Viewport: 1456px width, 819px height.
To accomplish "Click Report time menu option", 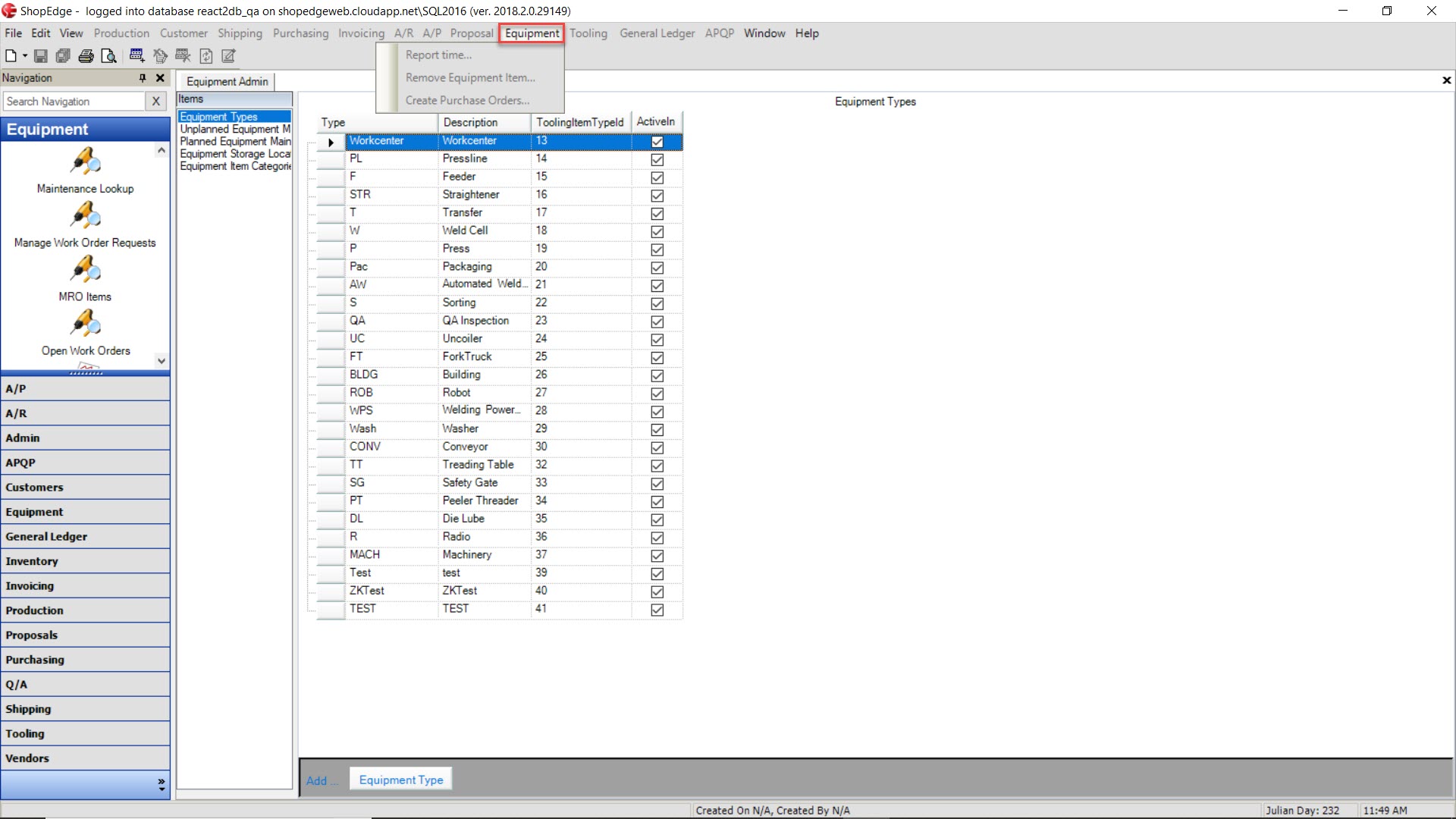I will (x=438, y=54).
